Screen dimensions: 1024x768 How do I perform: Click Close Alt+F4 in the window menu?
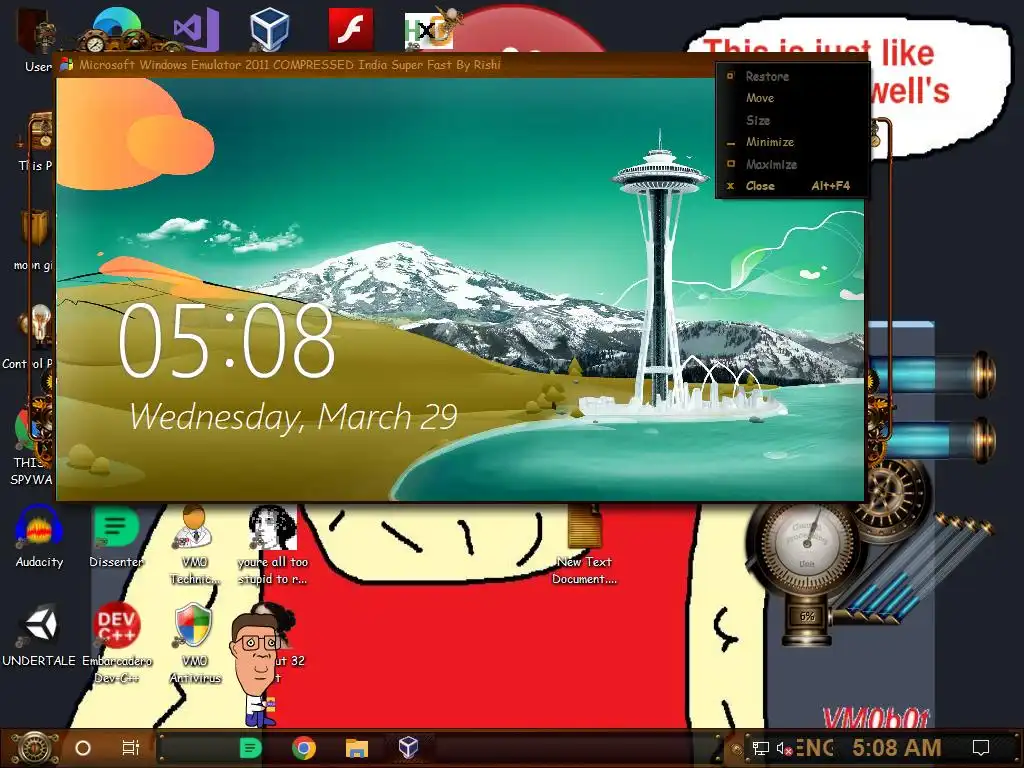[792, 186]
